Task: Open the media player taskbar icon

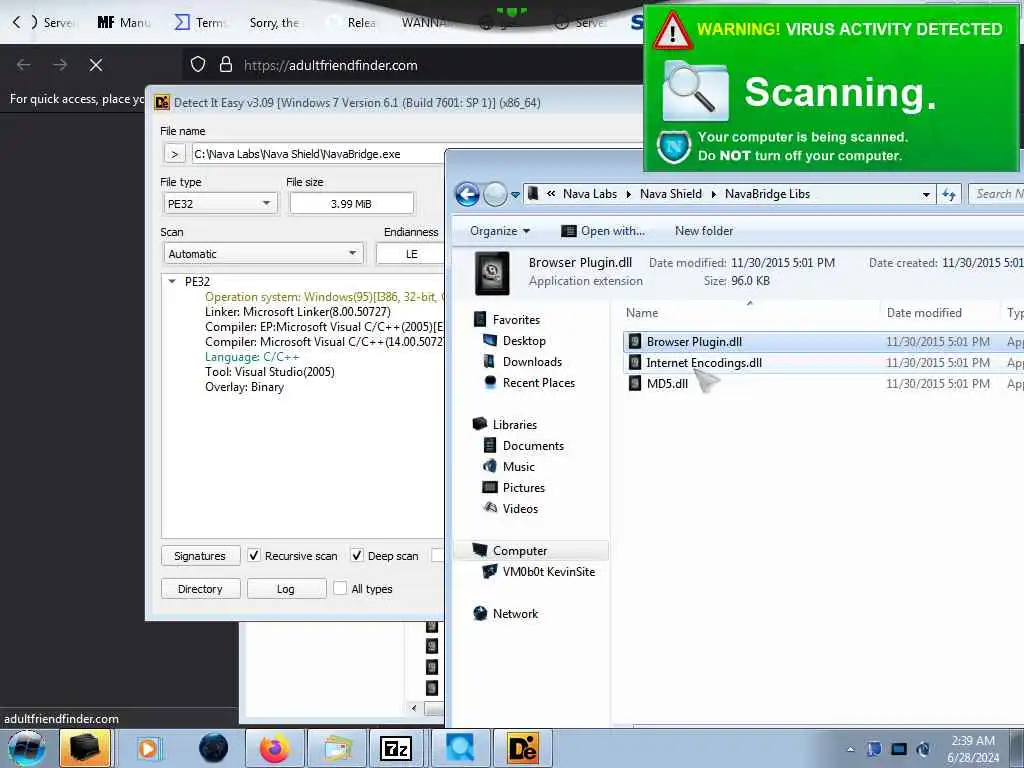Action: click(149, 748)
